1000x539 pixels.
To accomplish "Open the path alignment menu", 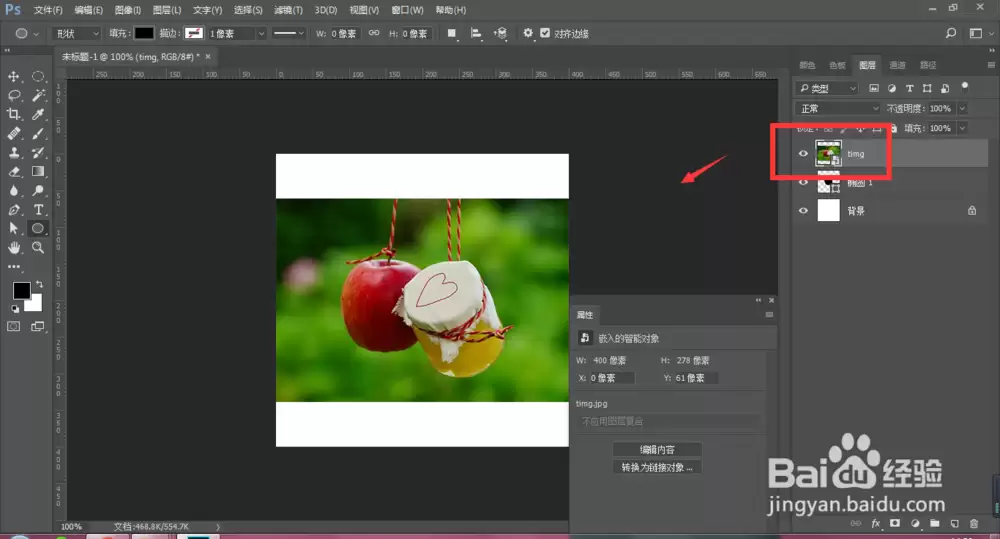I will [476, 33].
